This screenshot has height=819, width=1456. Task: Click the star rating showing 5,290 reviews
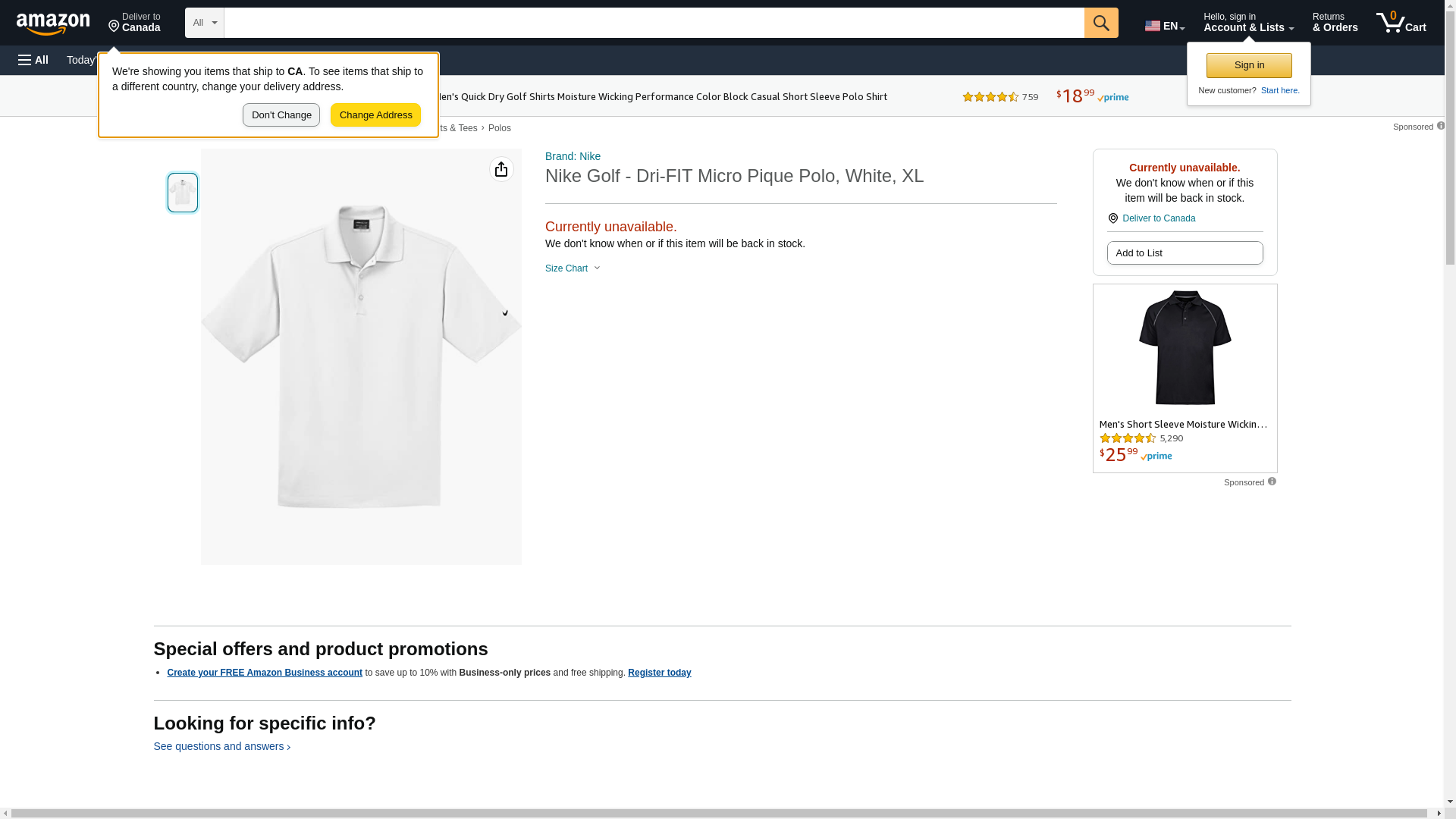1128,438
